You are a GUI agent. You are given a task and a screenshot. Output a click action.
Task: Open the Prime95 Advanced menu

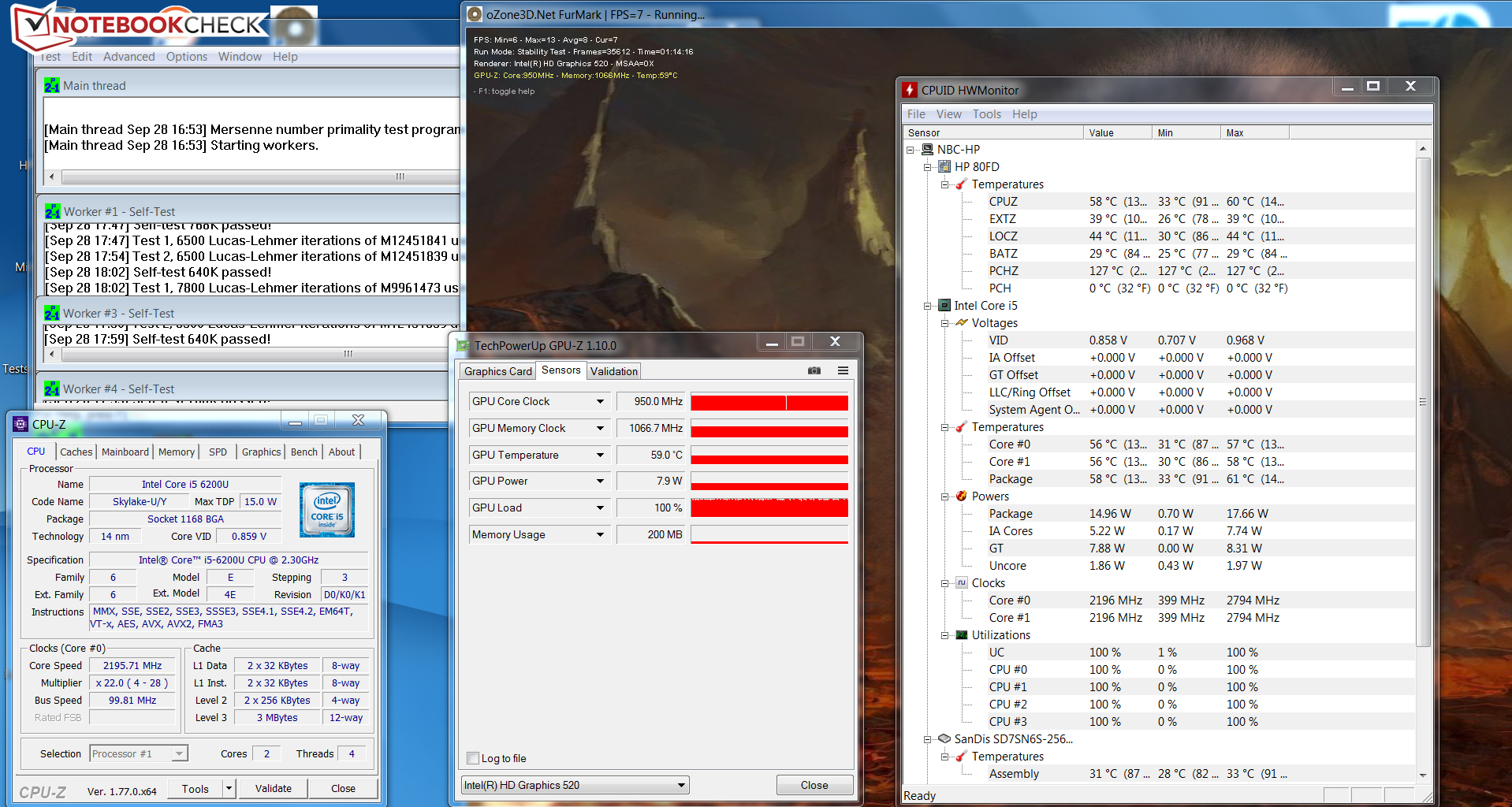point(128,57)
